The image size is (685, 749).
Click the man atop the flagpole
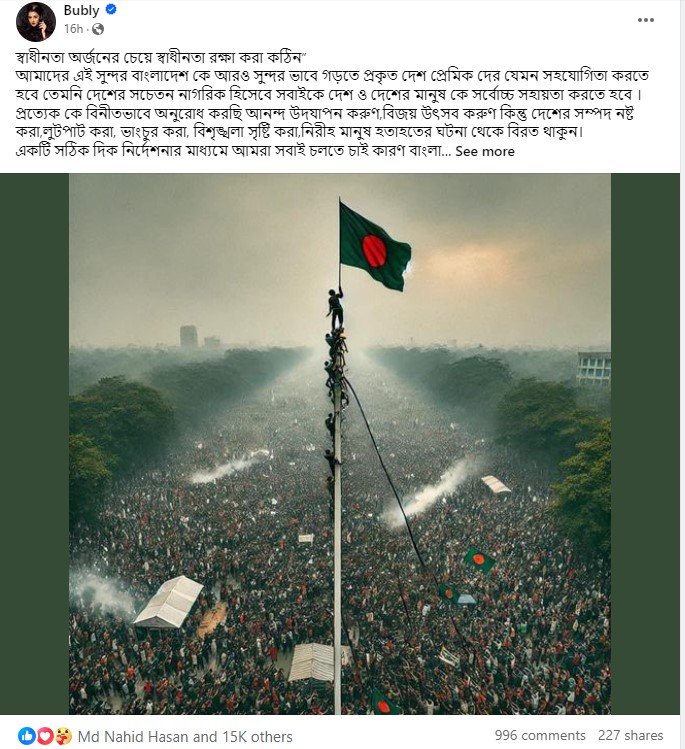[336, 309]
